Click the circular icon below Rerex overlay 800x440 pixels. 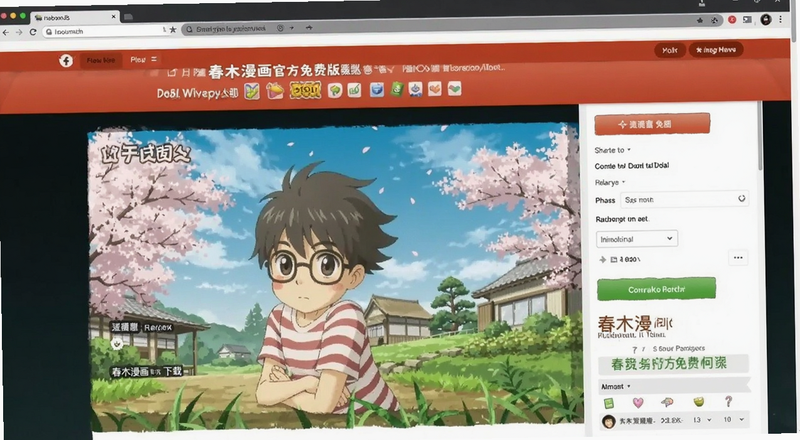[x=117, y=343]
